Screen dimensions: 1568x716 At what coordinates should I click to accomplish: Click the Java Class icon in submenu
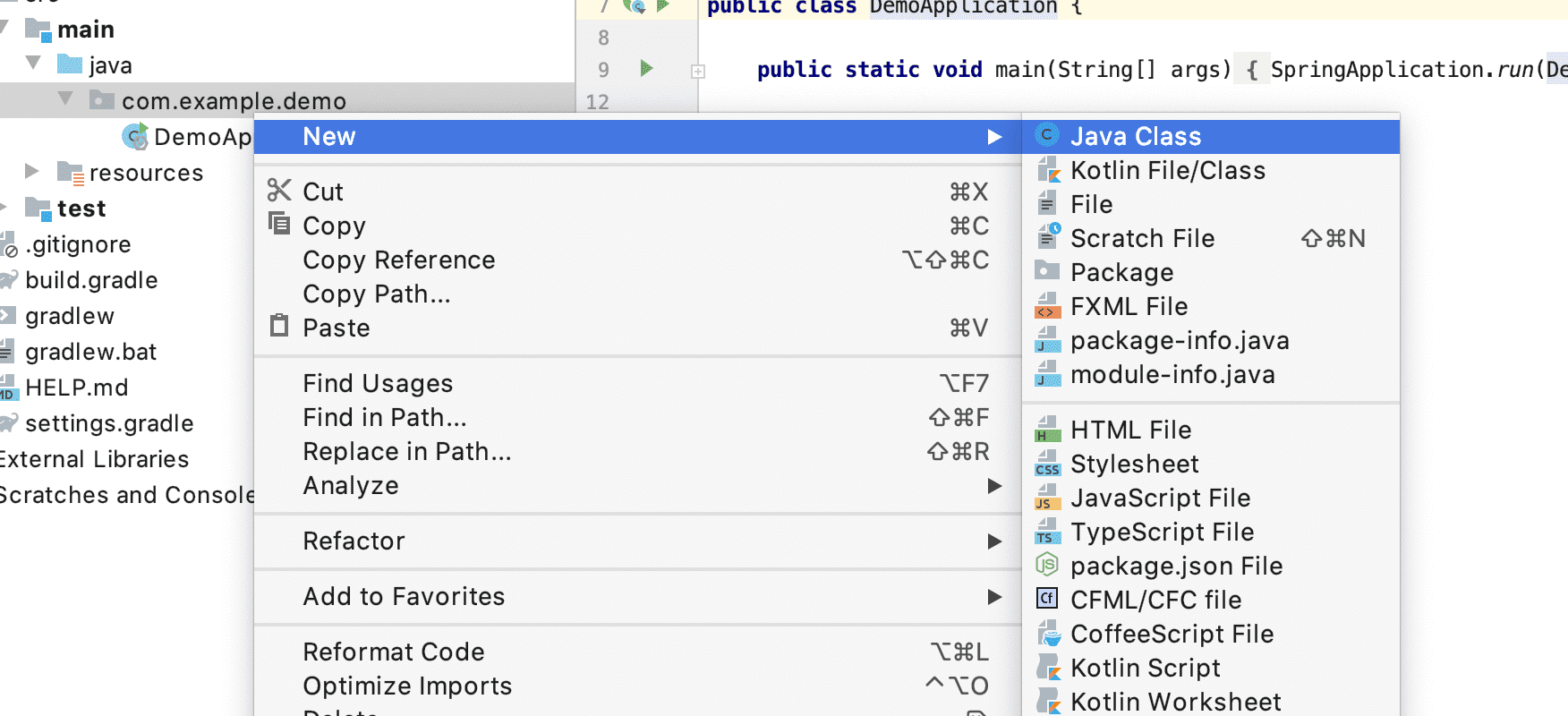click(1046, 136)
